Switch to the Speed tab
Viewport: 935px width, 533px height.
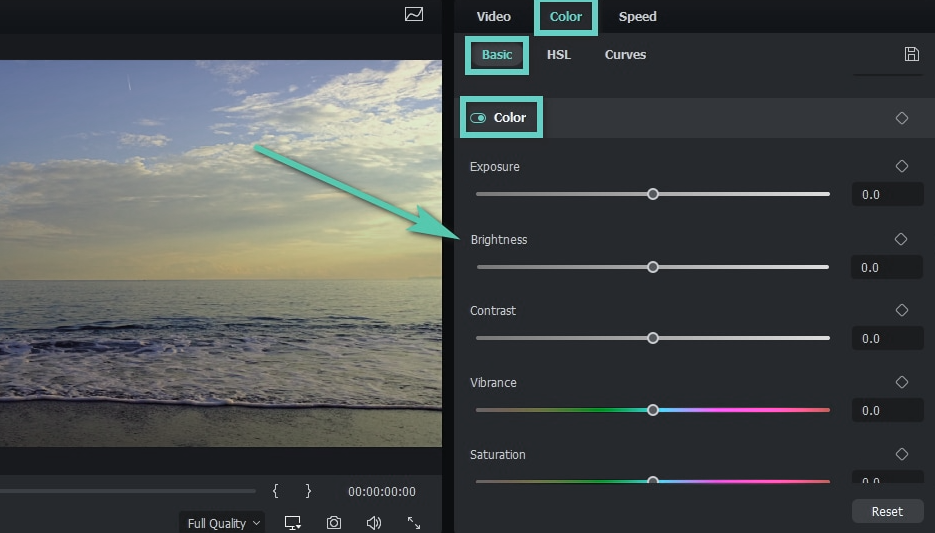(x=637, y=17)
